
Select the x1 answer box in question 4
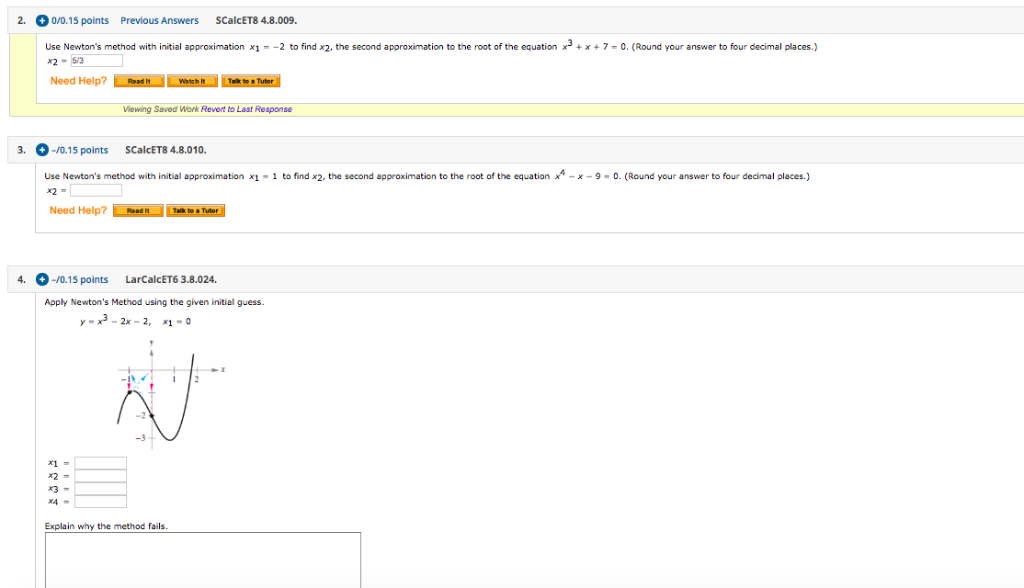[100, 463]
